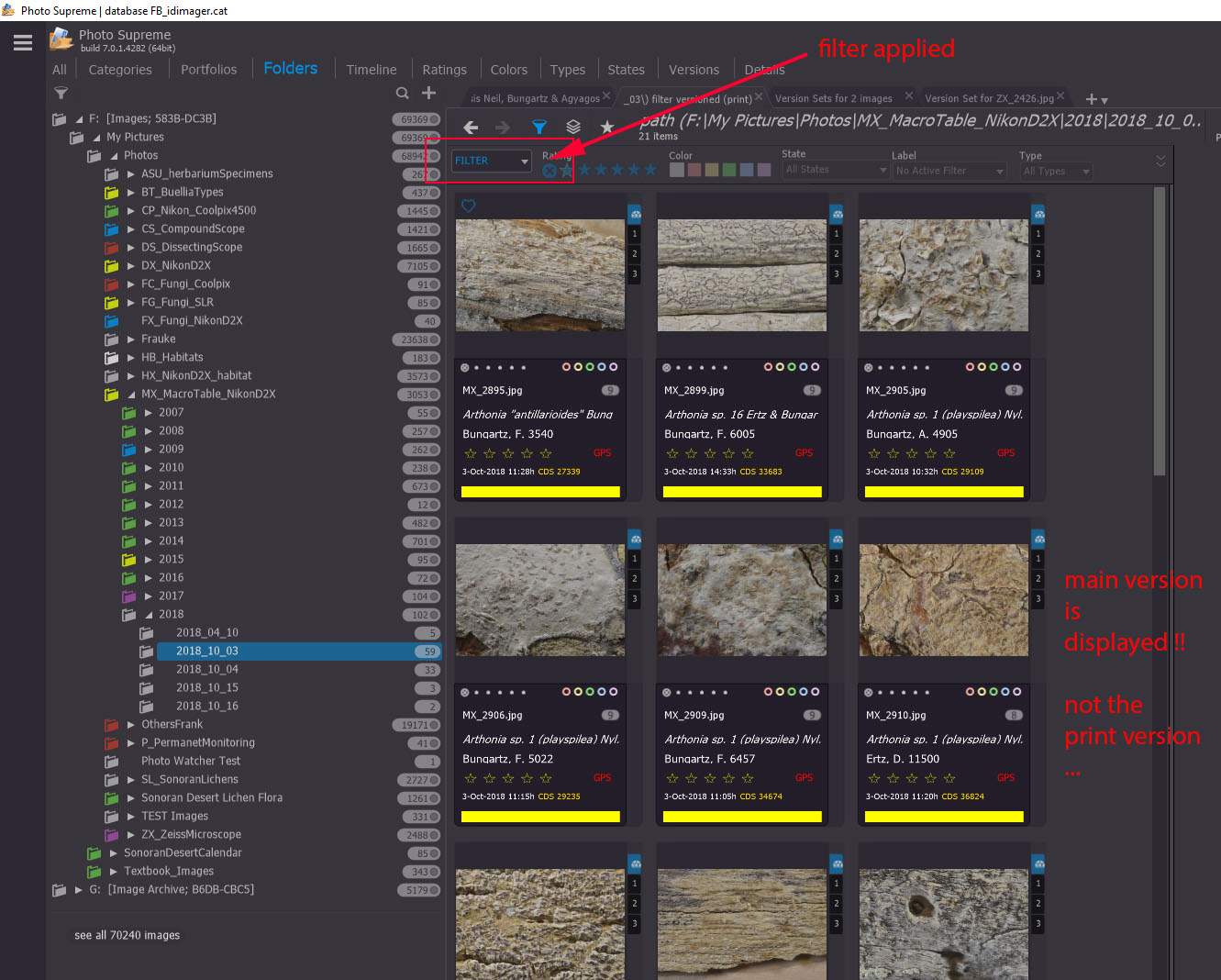
Task: Switch to the Ratings tab
Action: 445,70
